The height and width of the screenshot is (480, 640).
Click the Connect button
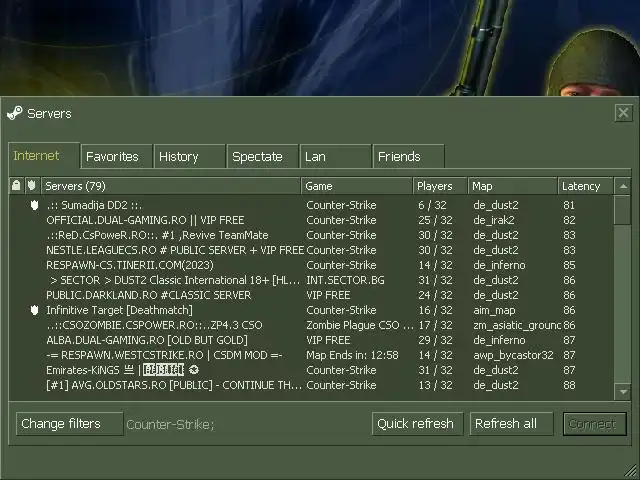(x=595, y=424)
